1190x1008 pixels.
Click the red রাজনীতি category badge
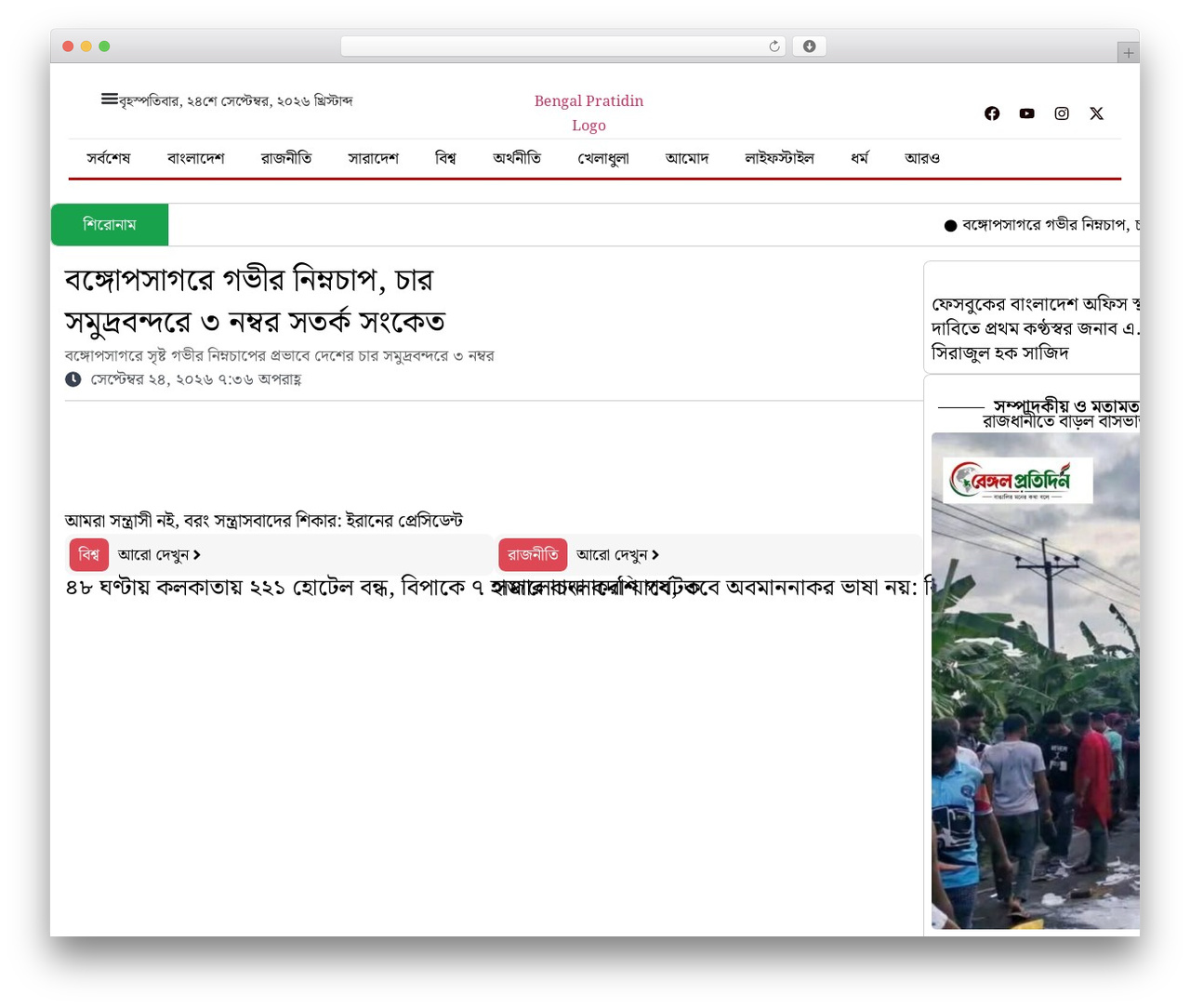pyautogui.click(x=533, y=554)
